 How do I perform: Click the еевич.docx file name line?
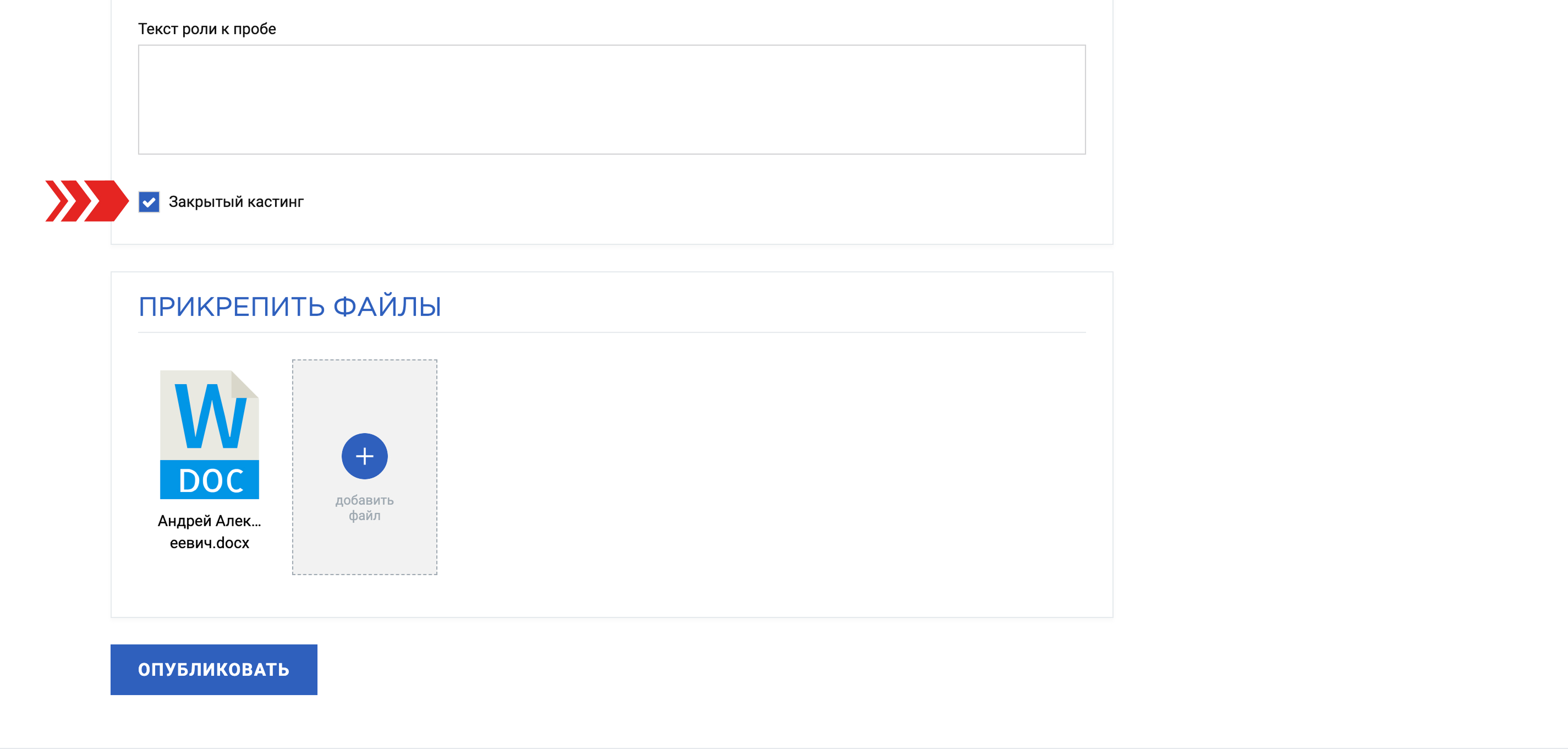[210, 543]
